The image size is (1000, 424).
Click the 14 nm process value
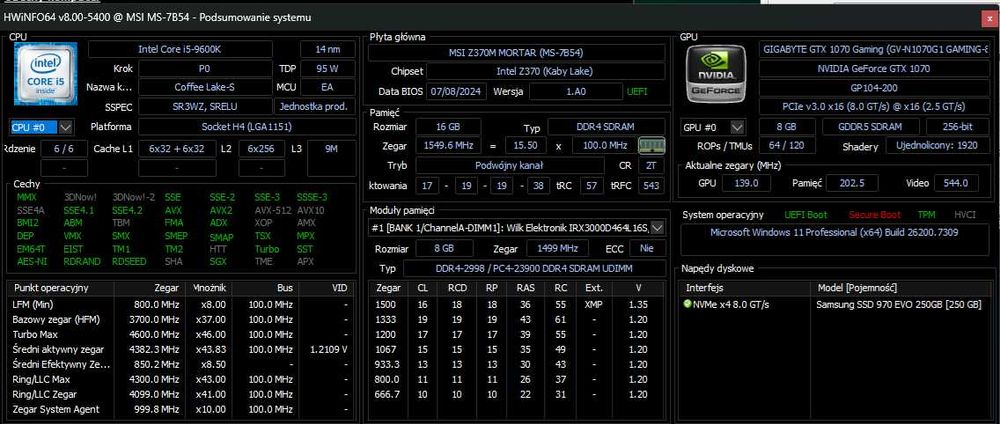pos(328,50)
